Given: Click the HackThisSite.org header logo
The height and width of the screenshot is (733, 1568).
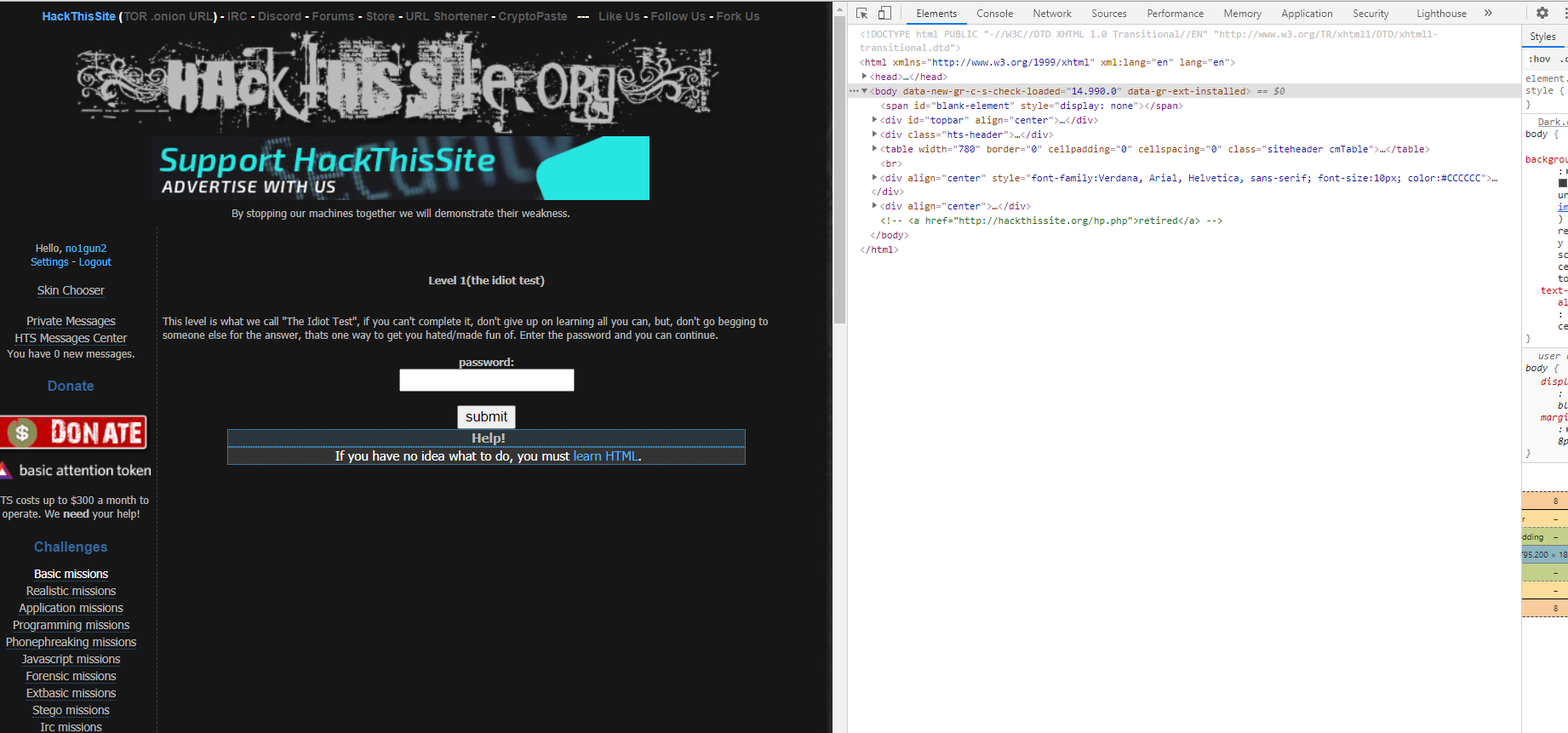Looking at the screenshot, I should (397, 81).
